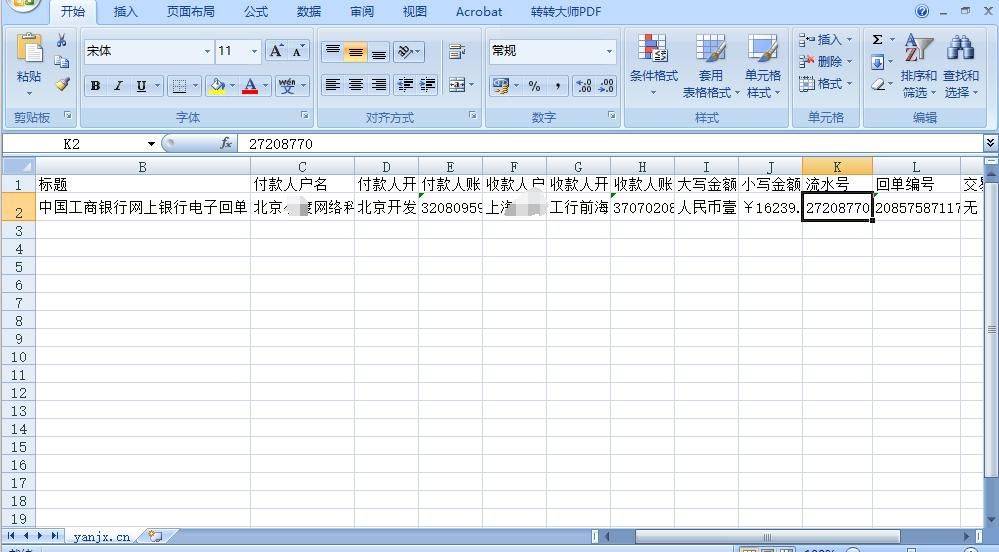Align text left
Viewport: 999px width, 552px height.
click(333, 85)
